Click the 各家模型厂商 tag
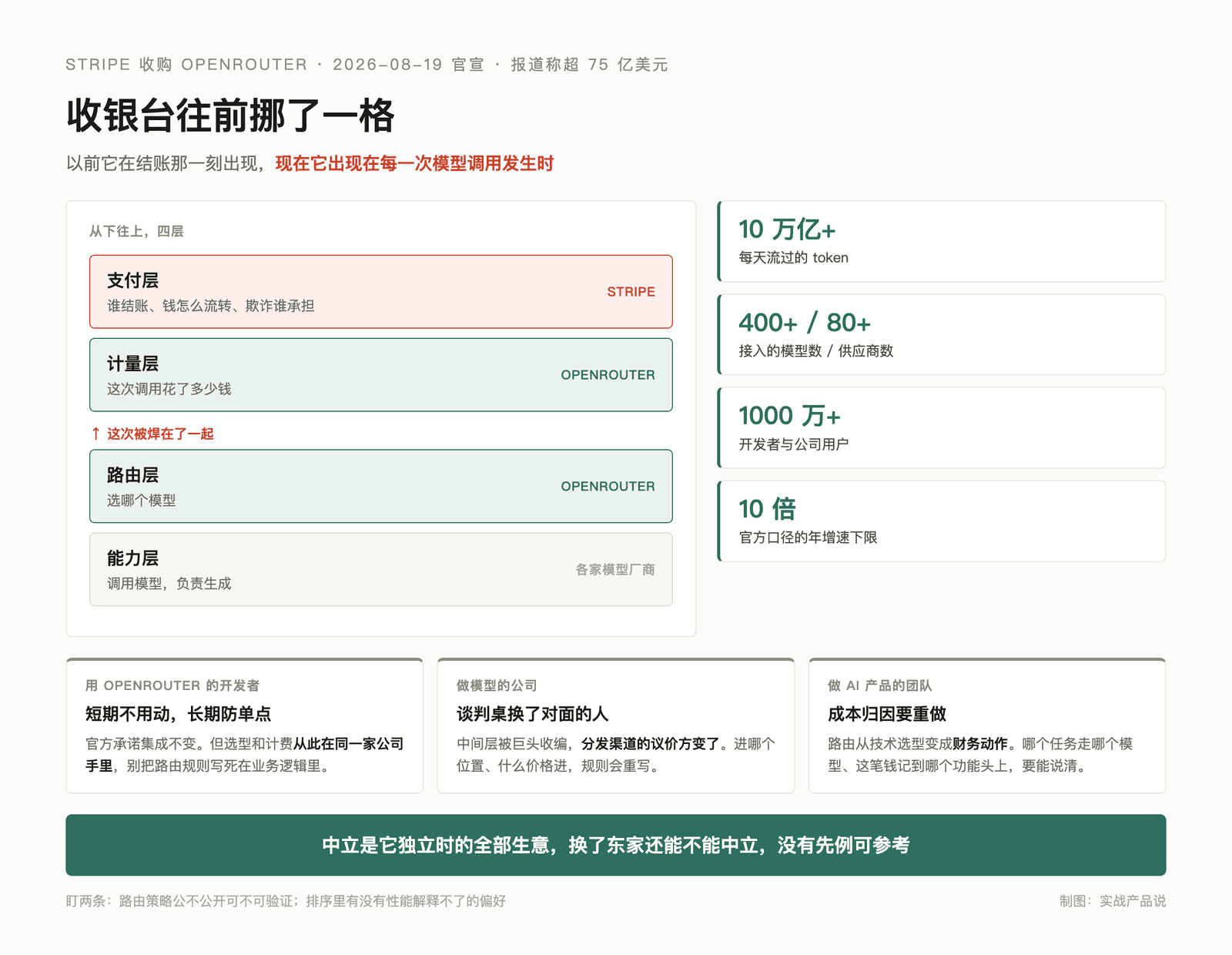The width and height of the screenshot is (1232, 955). tap(615, 570)
